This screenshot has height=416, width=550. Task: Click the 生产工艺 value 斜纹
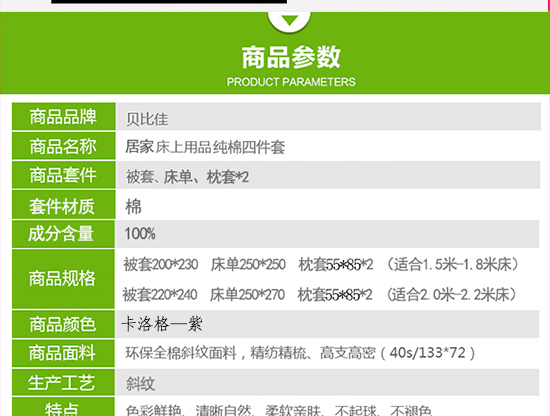coord(140,384)
